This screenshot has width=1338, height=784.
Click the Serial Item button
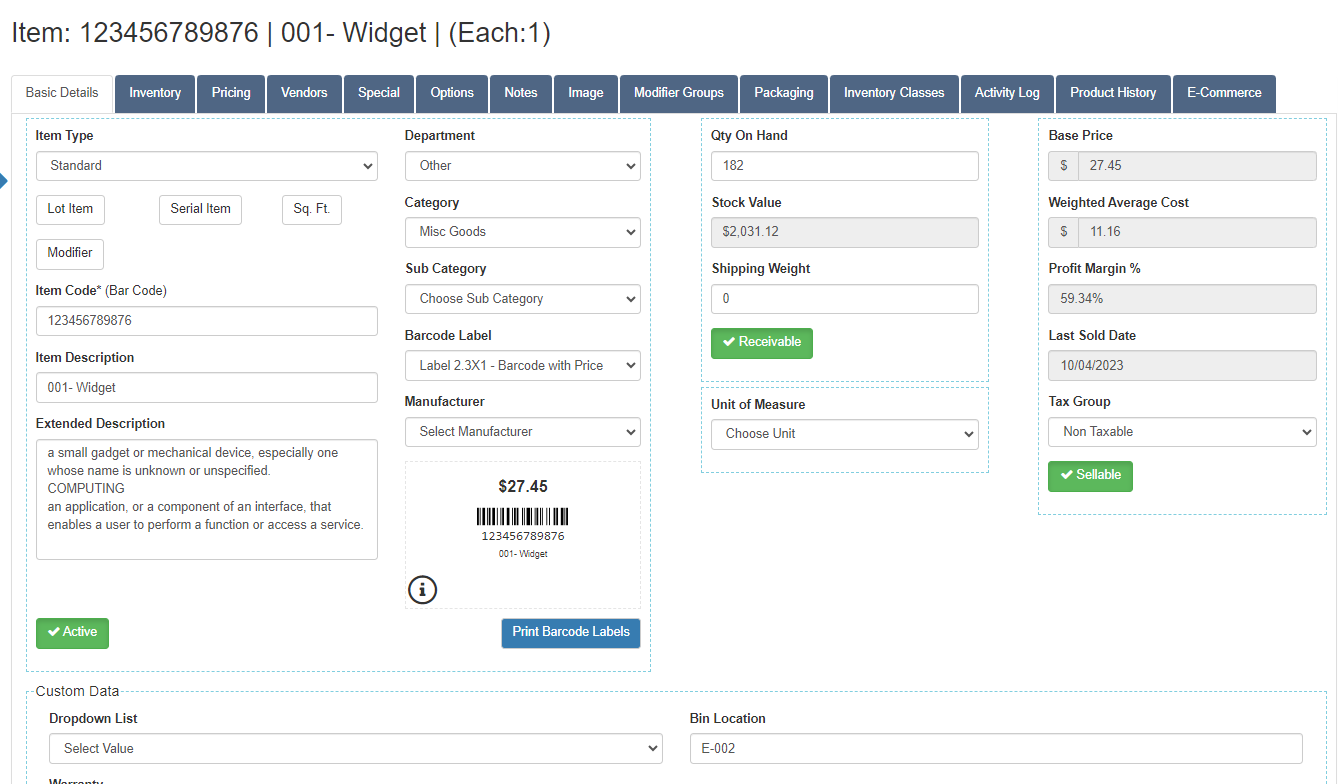click(x=200, y=210)
